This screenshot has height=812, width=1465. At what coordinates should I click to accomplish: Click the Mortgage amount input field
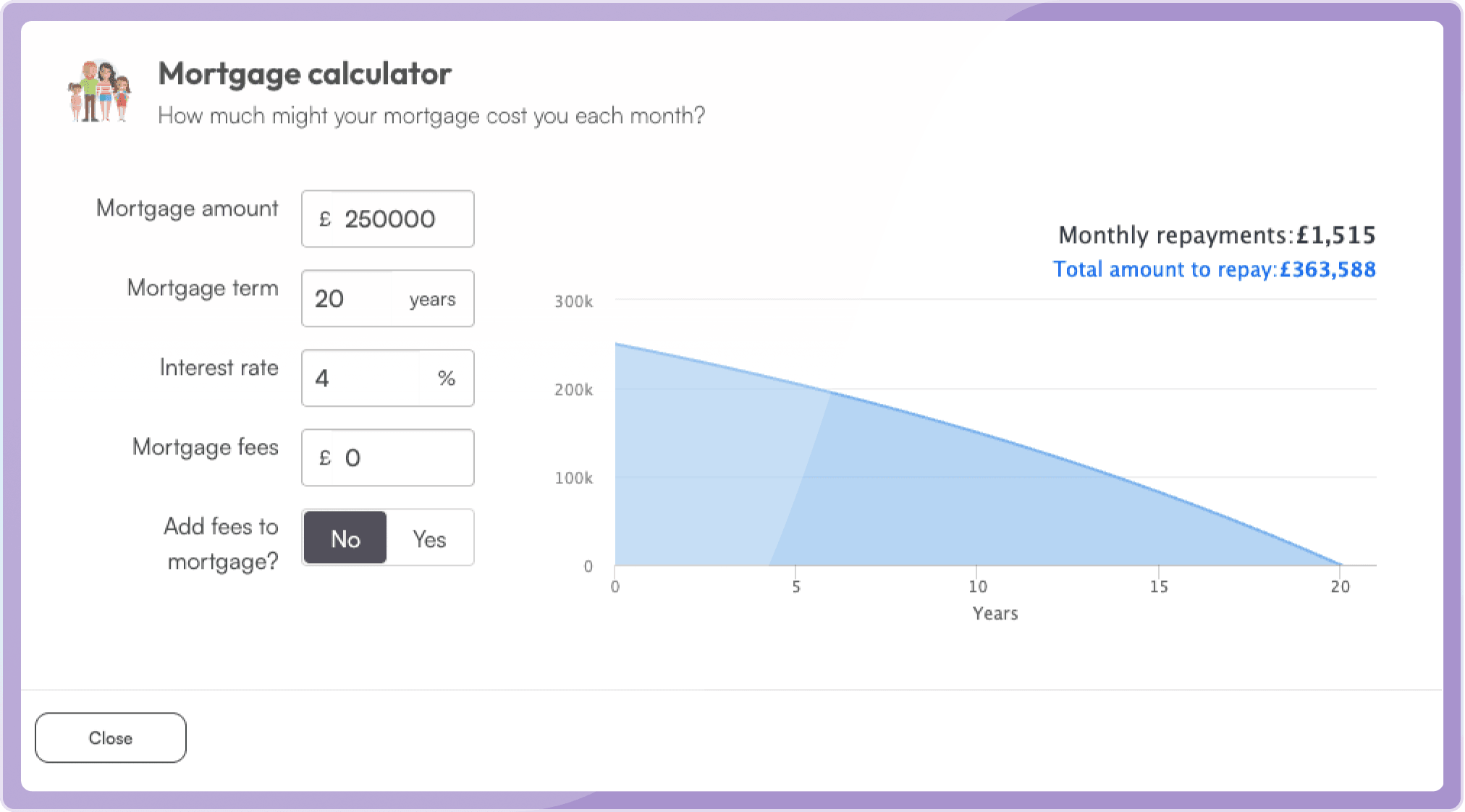point(388,219)
